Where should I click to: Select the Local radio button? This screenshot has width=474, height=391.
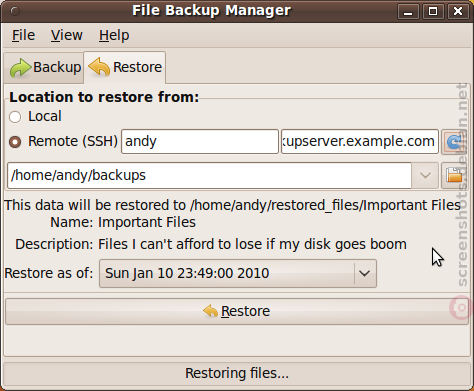tap(15, 117)
